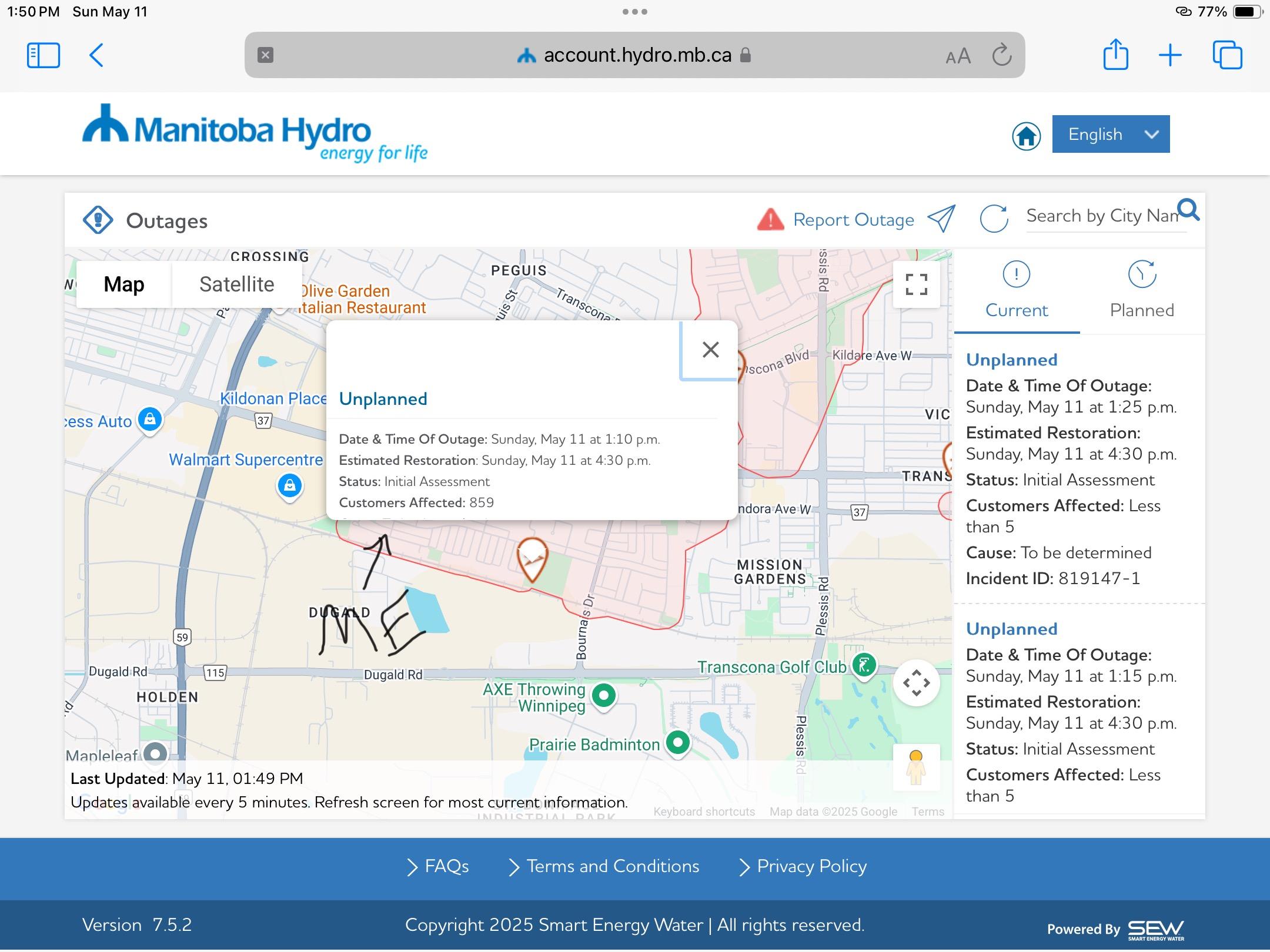The height and width of the screenshot is (952, 1270).
Task: Click Walmart Supercentre map pin
Action: click(x=289, y=487)
